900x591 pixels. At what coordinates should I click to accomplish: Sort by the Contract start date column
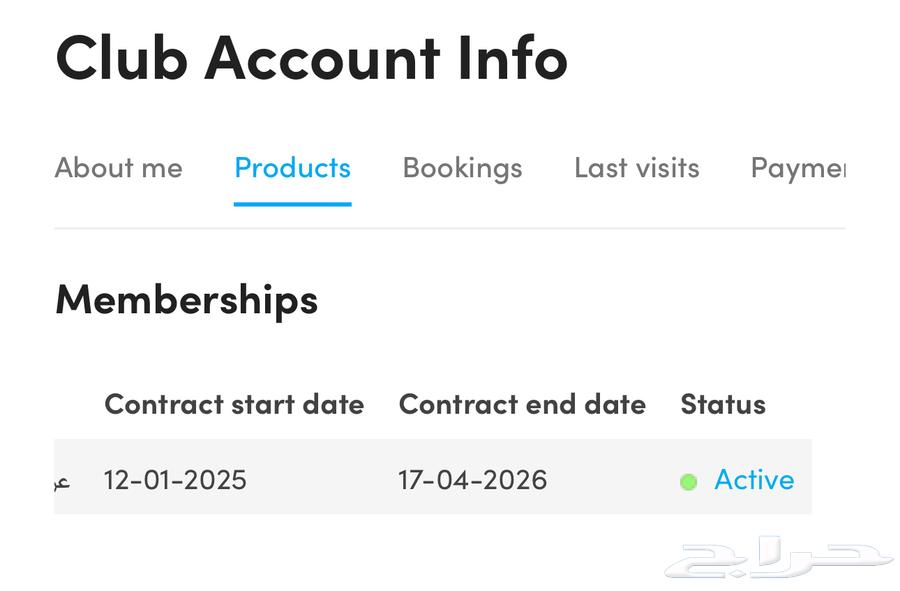pyautogui.click(x=234, y=404)
